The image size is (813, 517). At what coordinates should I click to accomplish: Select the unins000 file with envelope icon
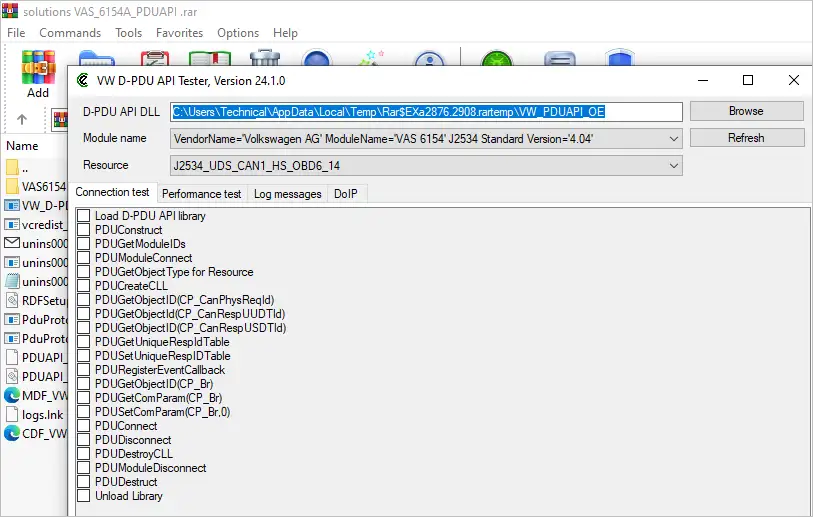click(36, 243)
